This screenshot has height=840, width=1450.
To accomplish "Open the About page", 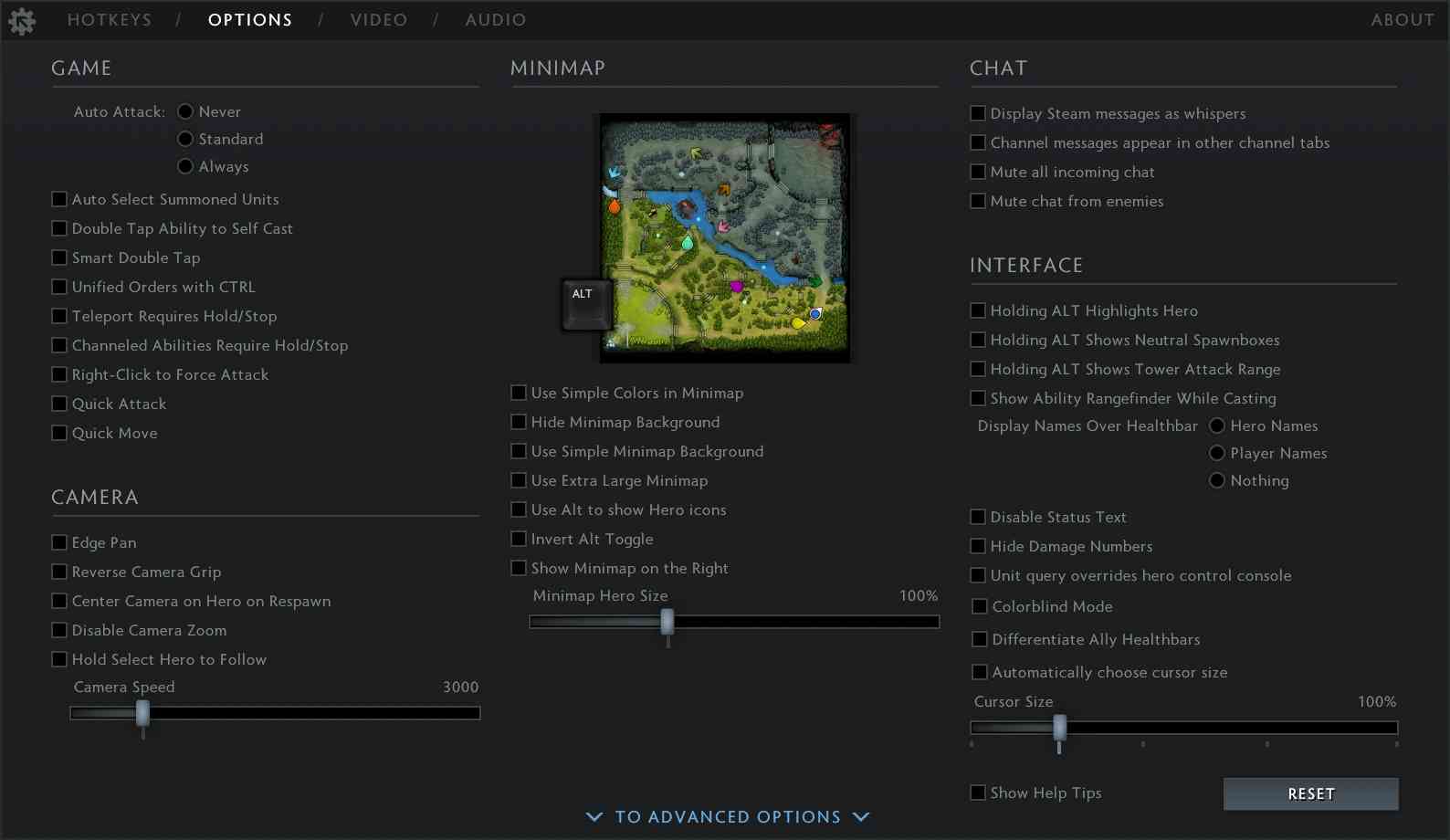I will point(1402,20).
